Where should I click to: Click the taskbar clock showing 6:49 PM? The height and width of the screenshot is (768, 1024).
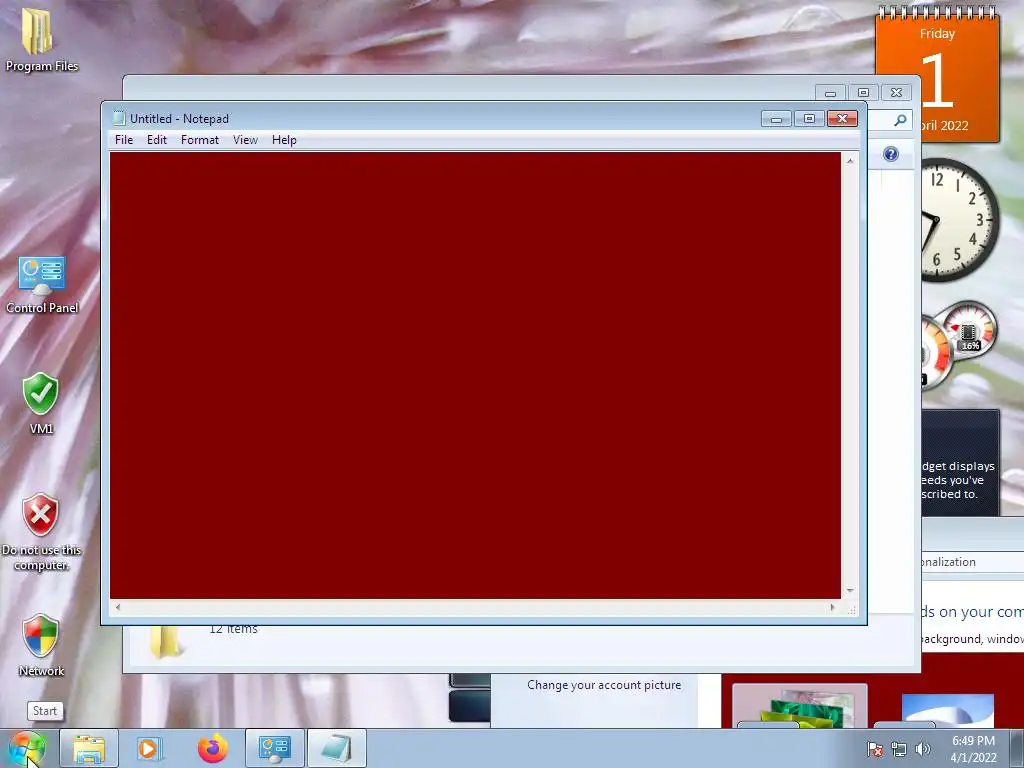coord(973,749)
